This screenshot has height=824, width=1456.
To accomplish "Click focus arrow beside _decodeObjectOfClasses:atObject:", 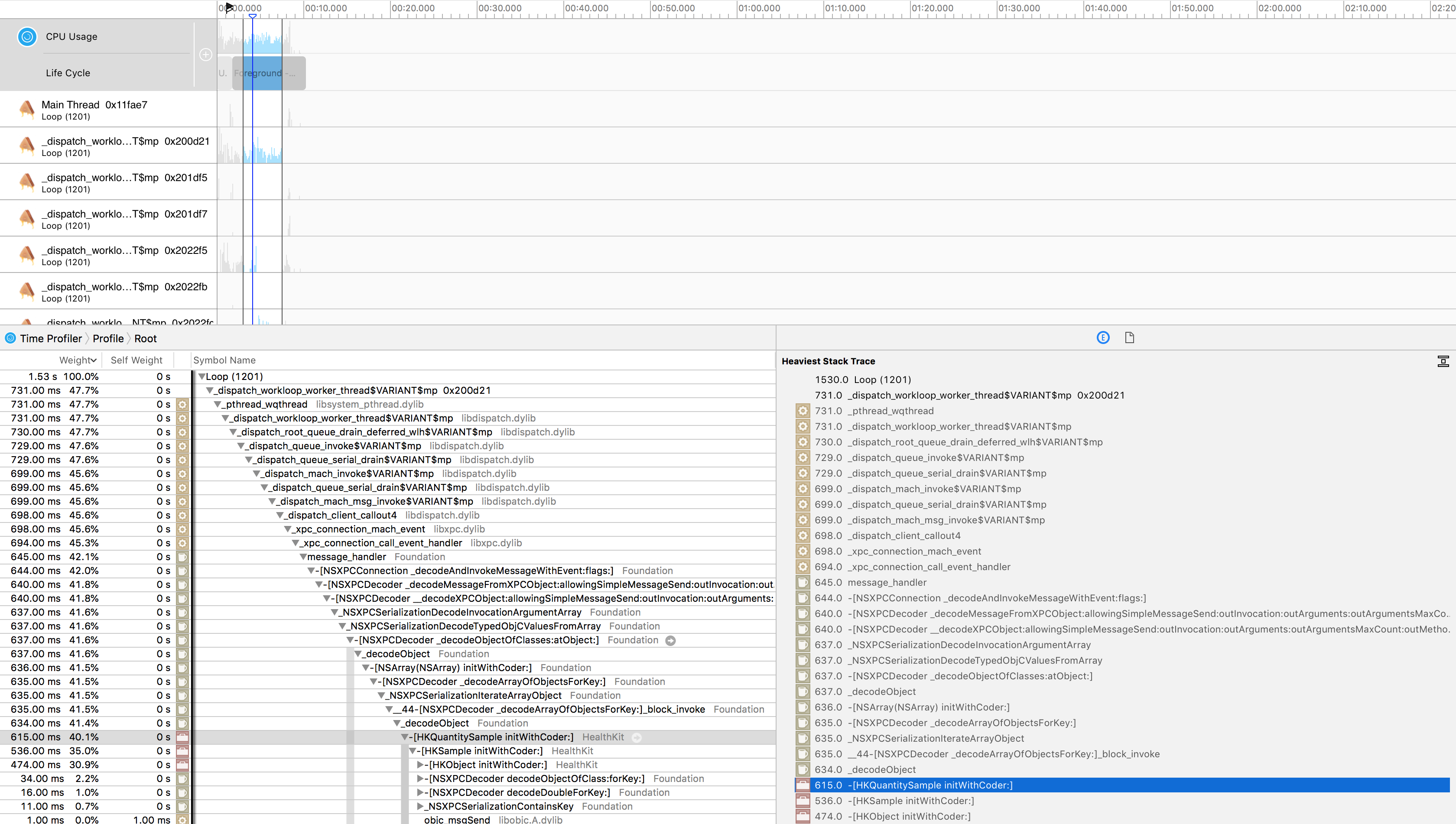I will click(x=670, y=641).
